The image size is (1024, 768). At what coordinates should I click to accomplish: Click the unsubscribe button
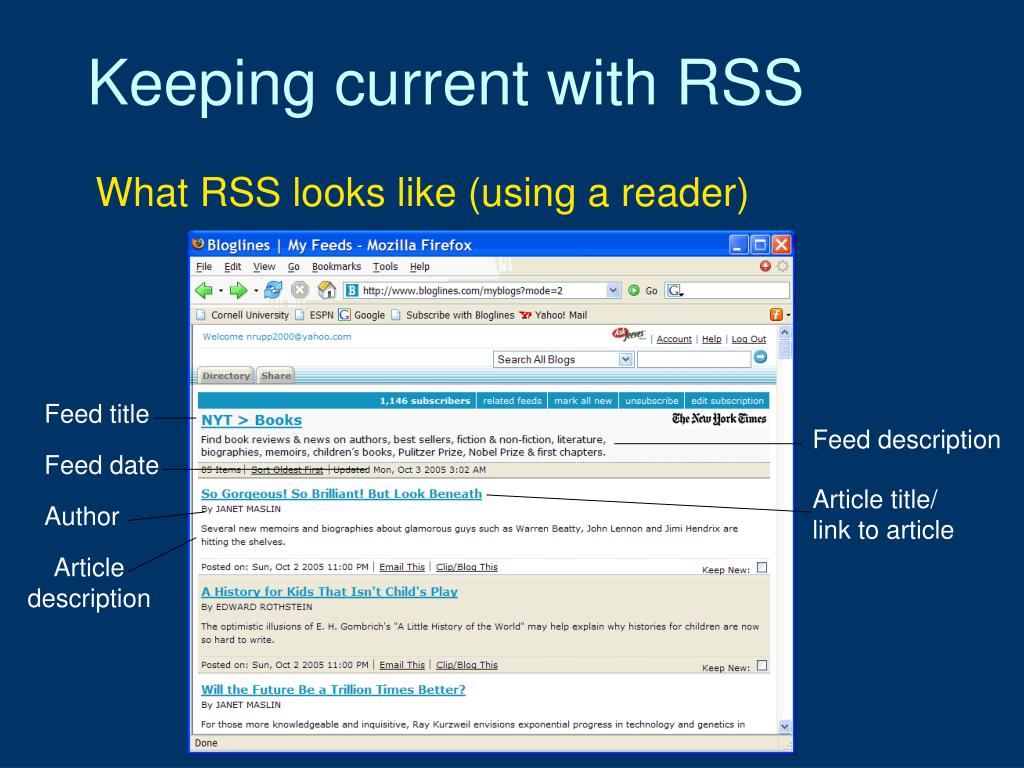652,400
